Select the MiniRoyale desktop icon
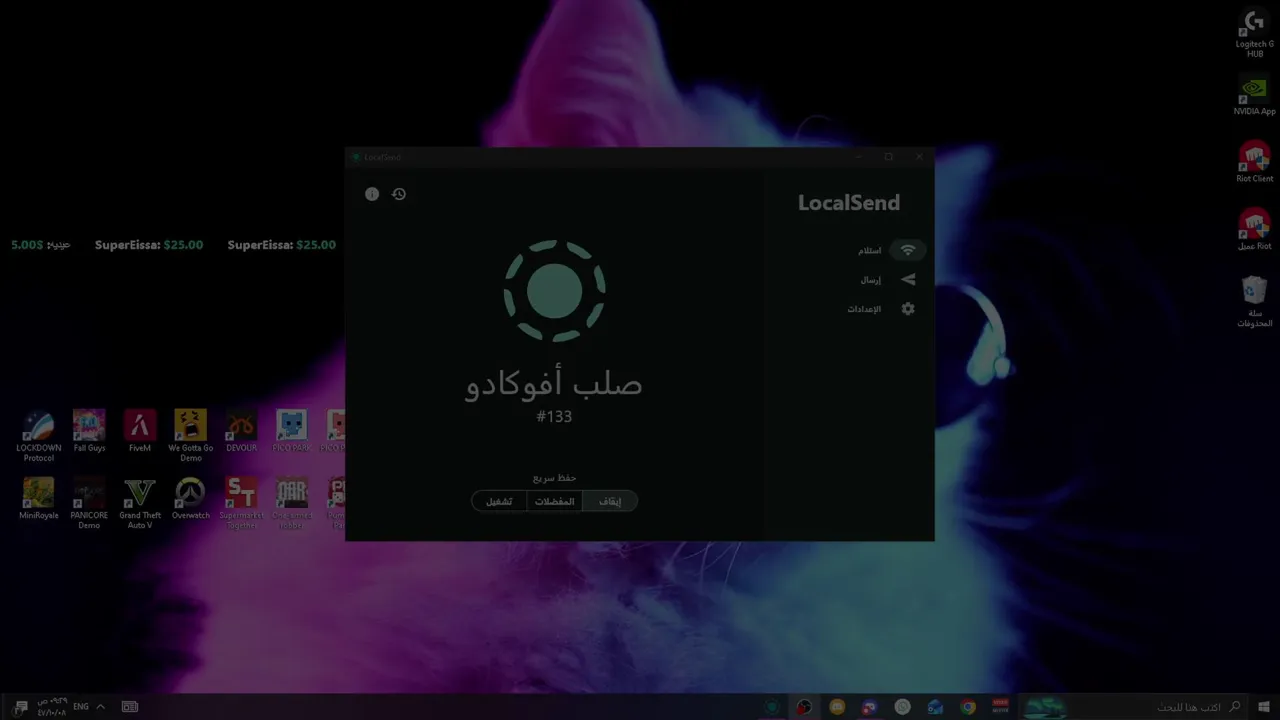Screen dimensions: 1280x720 pyautogui.click(x=38, y=499)
